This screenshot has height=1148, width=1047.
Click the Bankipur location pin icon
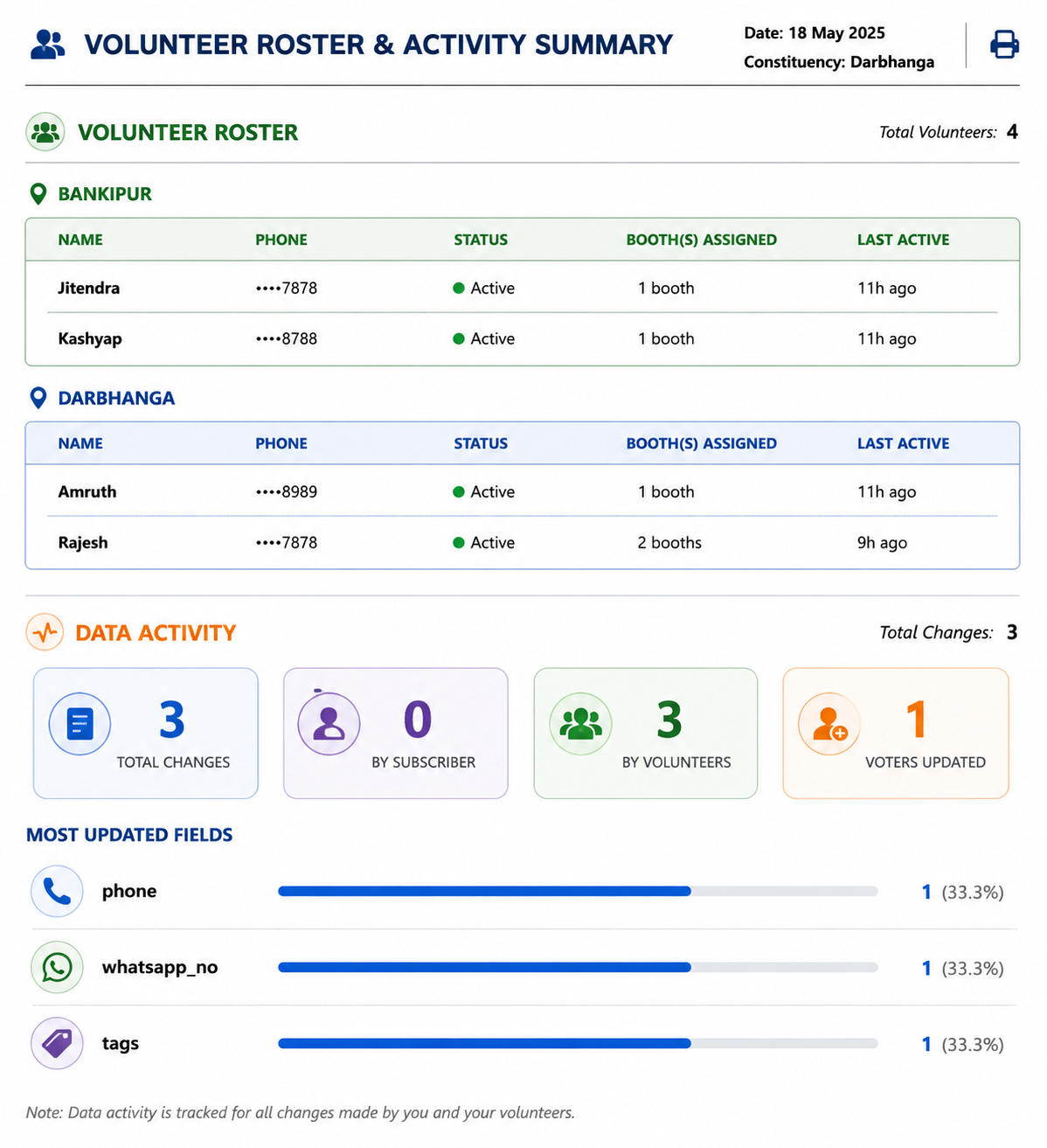[x=38, y=194]
